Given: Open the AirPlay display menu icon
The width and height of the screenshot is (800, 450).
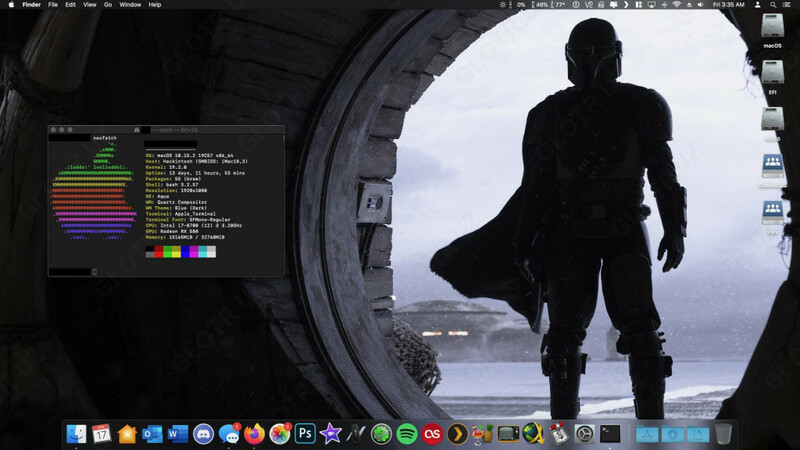Looking at the screenshot, I should [652, 5].
